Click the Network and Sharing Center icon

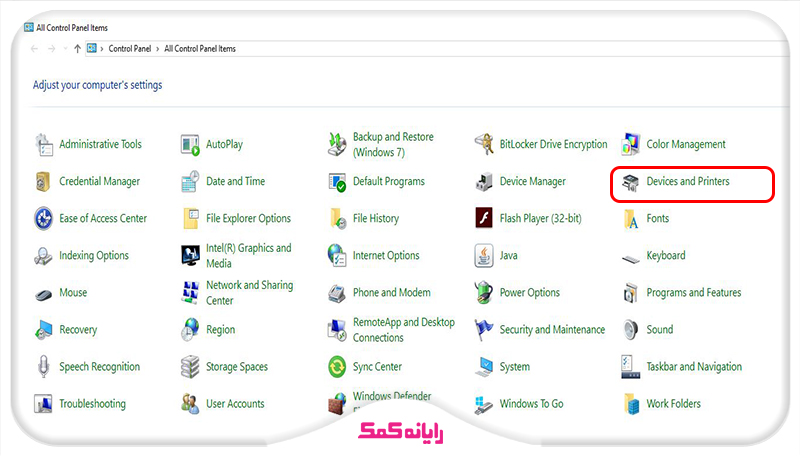(x=190, y=293)
